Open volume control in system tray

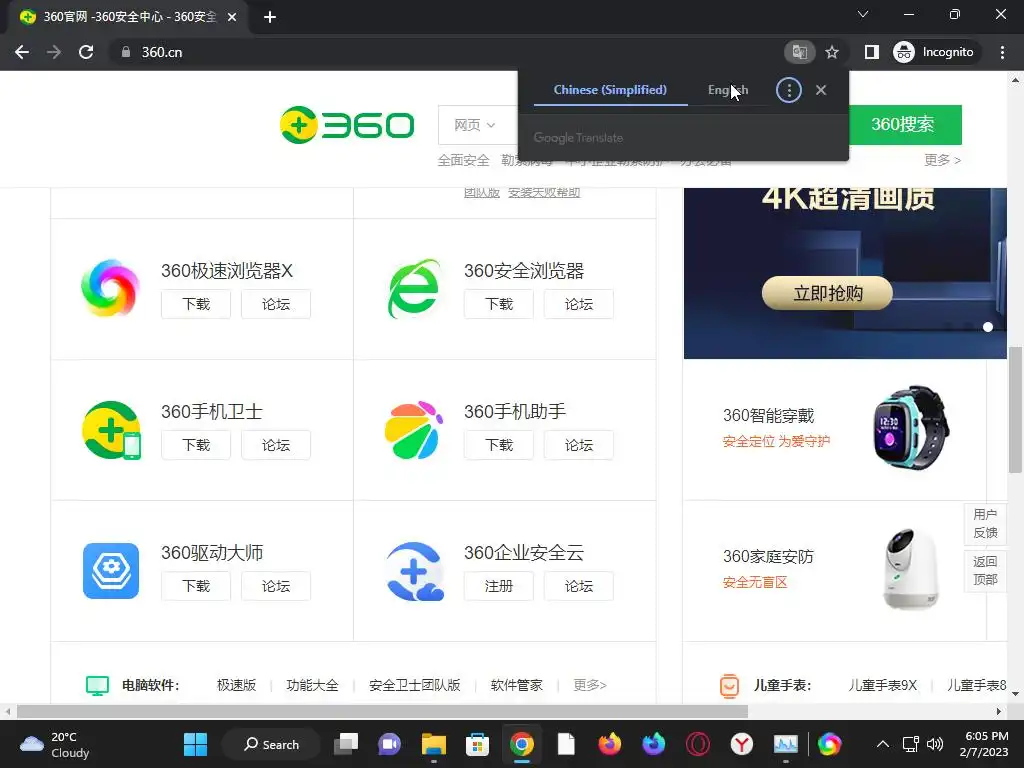[x=935, y=744]
